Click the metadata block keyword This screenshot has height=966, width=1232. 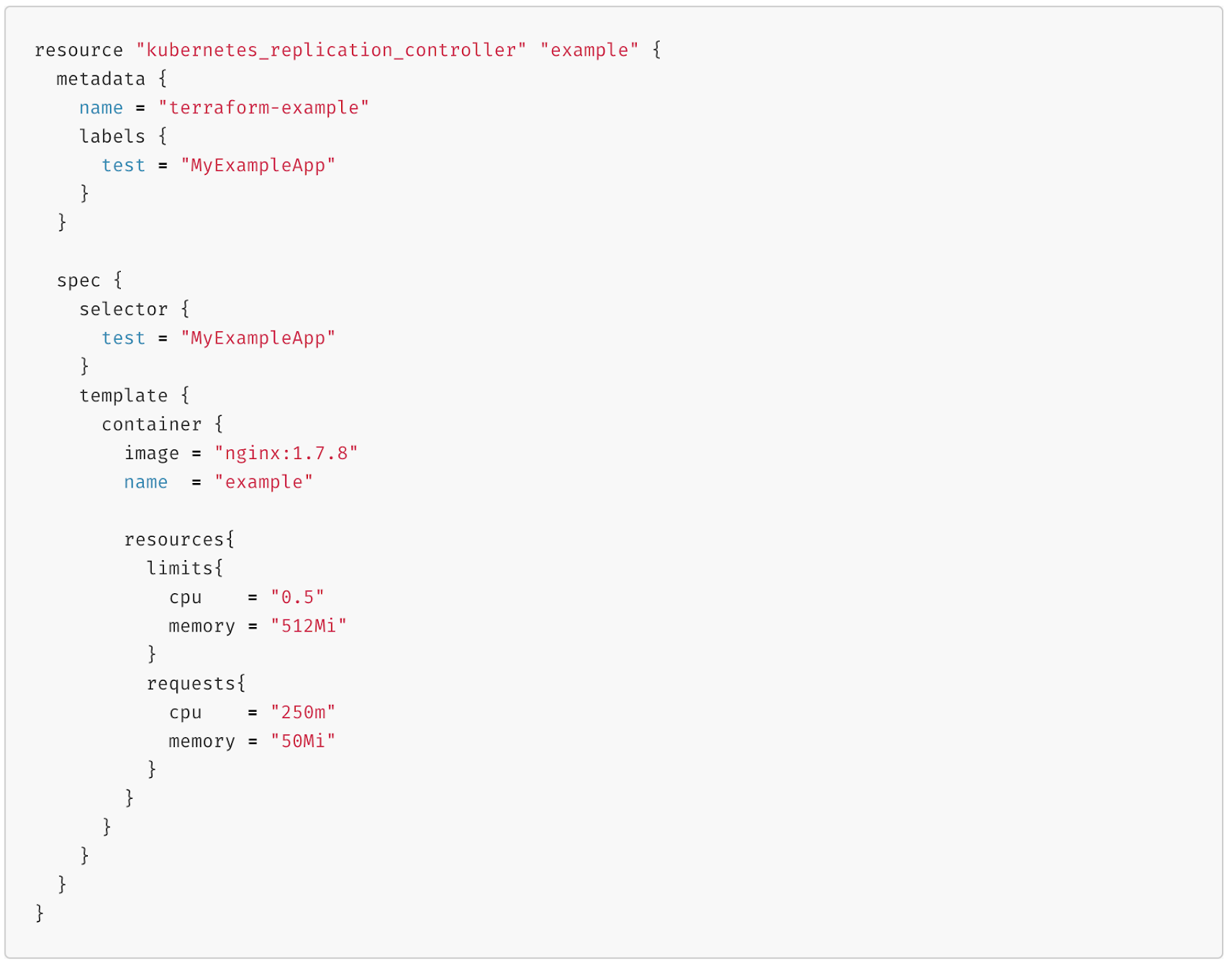tap(101, 79)
